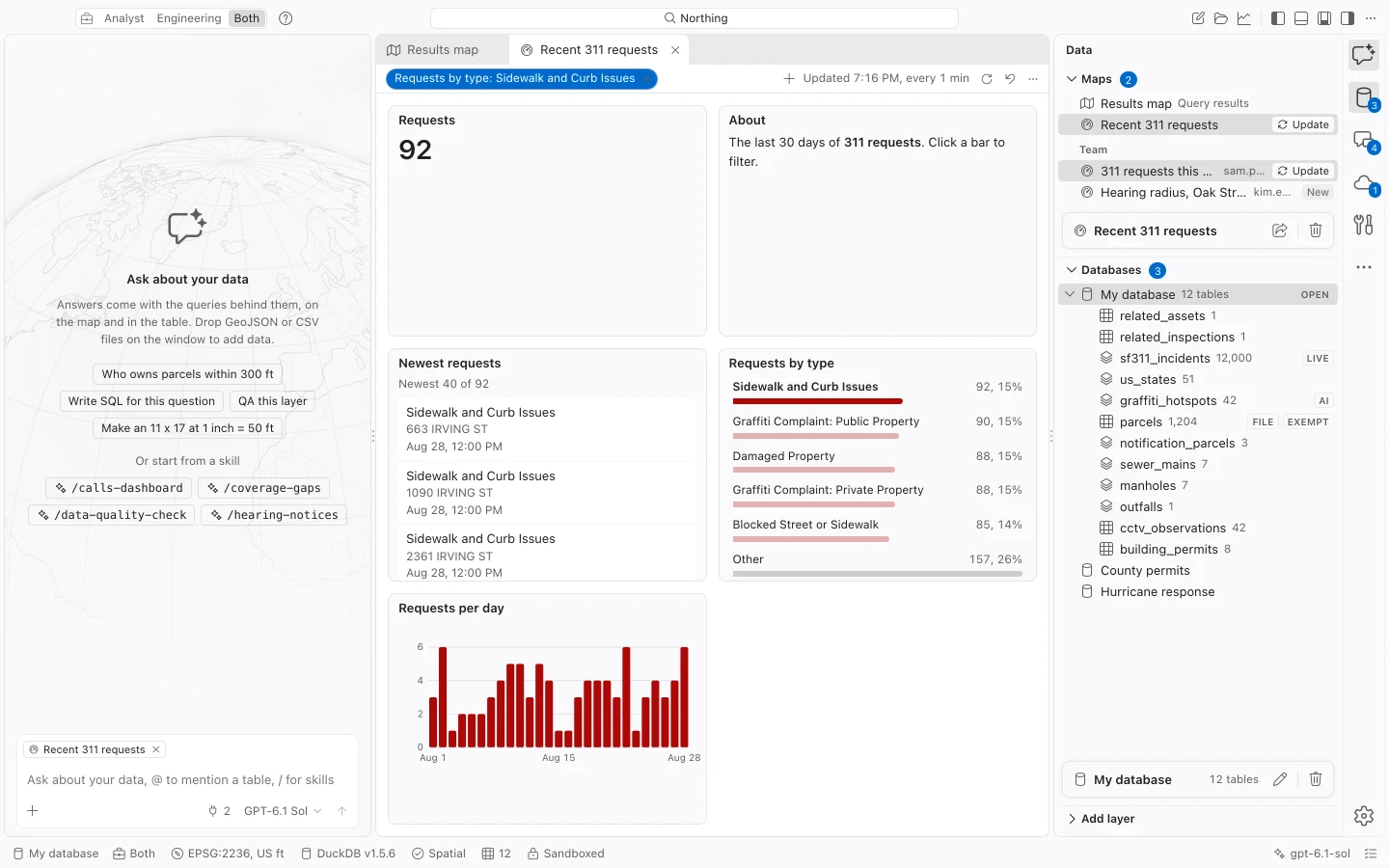This screenshot has height=868, width=1389.
Task: Click the open folder icon in the title bar
Action: point(1221,18)
